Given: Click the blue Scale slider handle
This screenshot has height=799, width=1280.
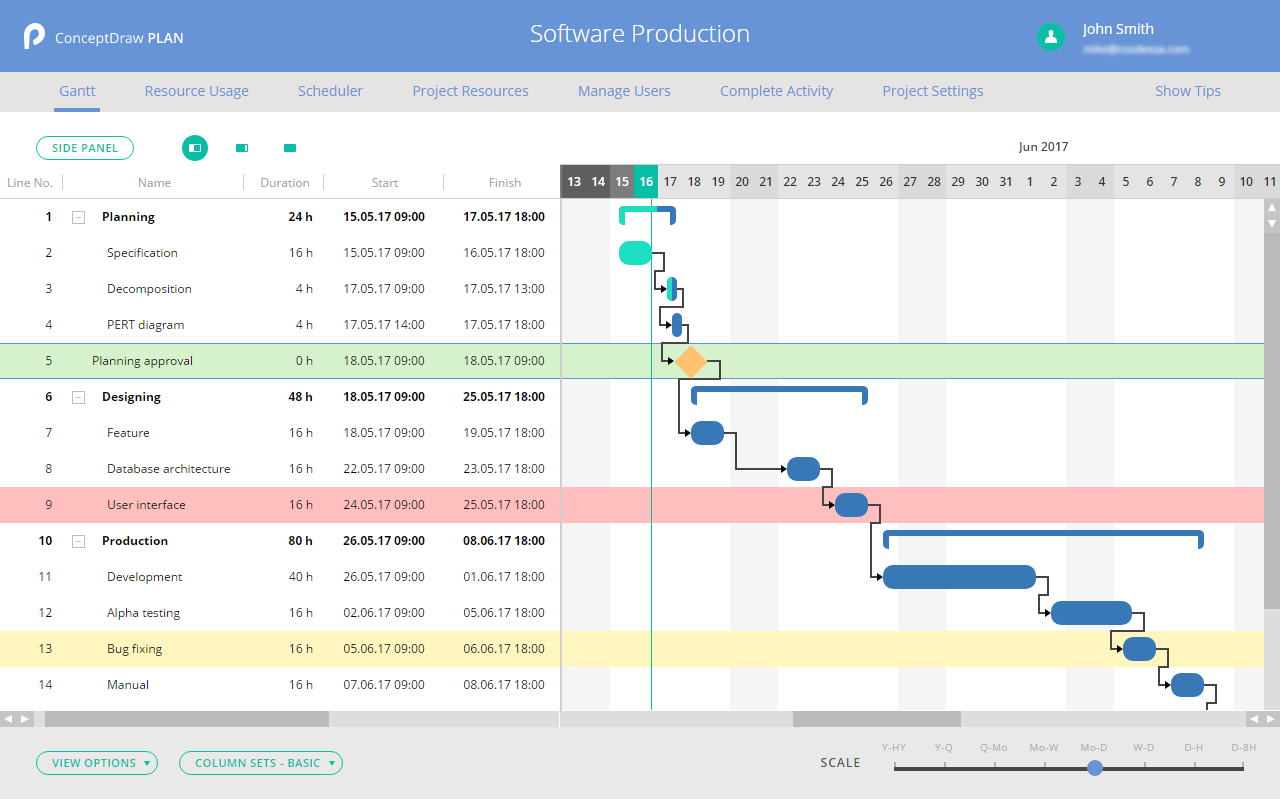Looking at the screenshot, I should point(1095,768).
